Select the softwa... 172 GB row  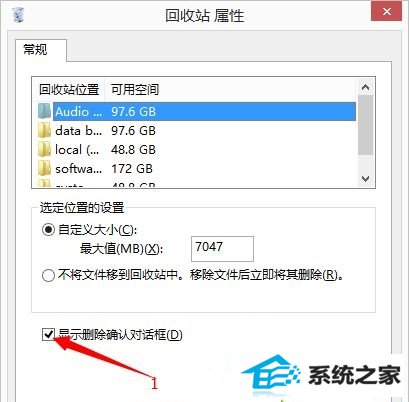pos(197,168)
